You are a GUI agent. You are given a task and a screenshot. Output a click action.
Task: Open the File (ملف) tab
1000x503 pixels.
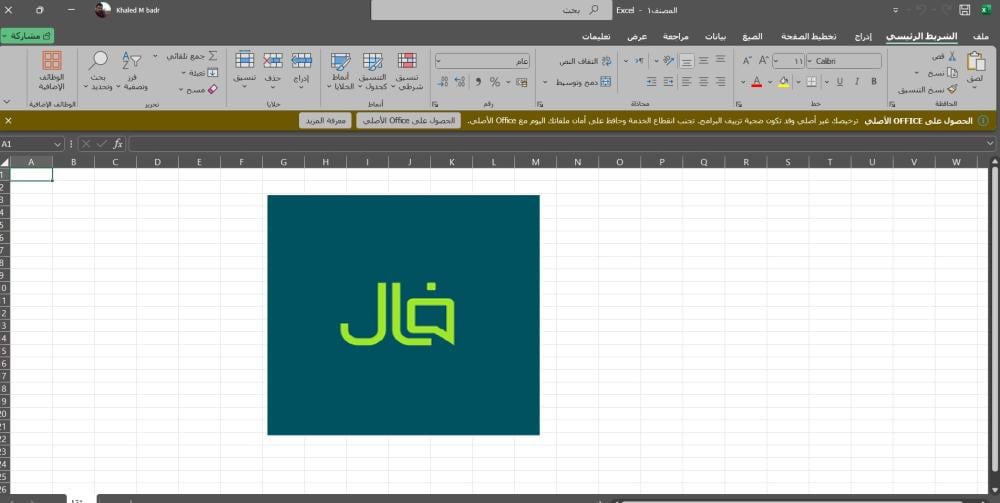(x=981, y=36)
